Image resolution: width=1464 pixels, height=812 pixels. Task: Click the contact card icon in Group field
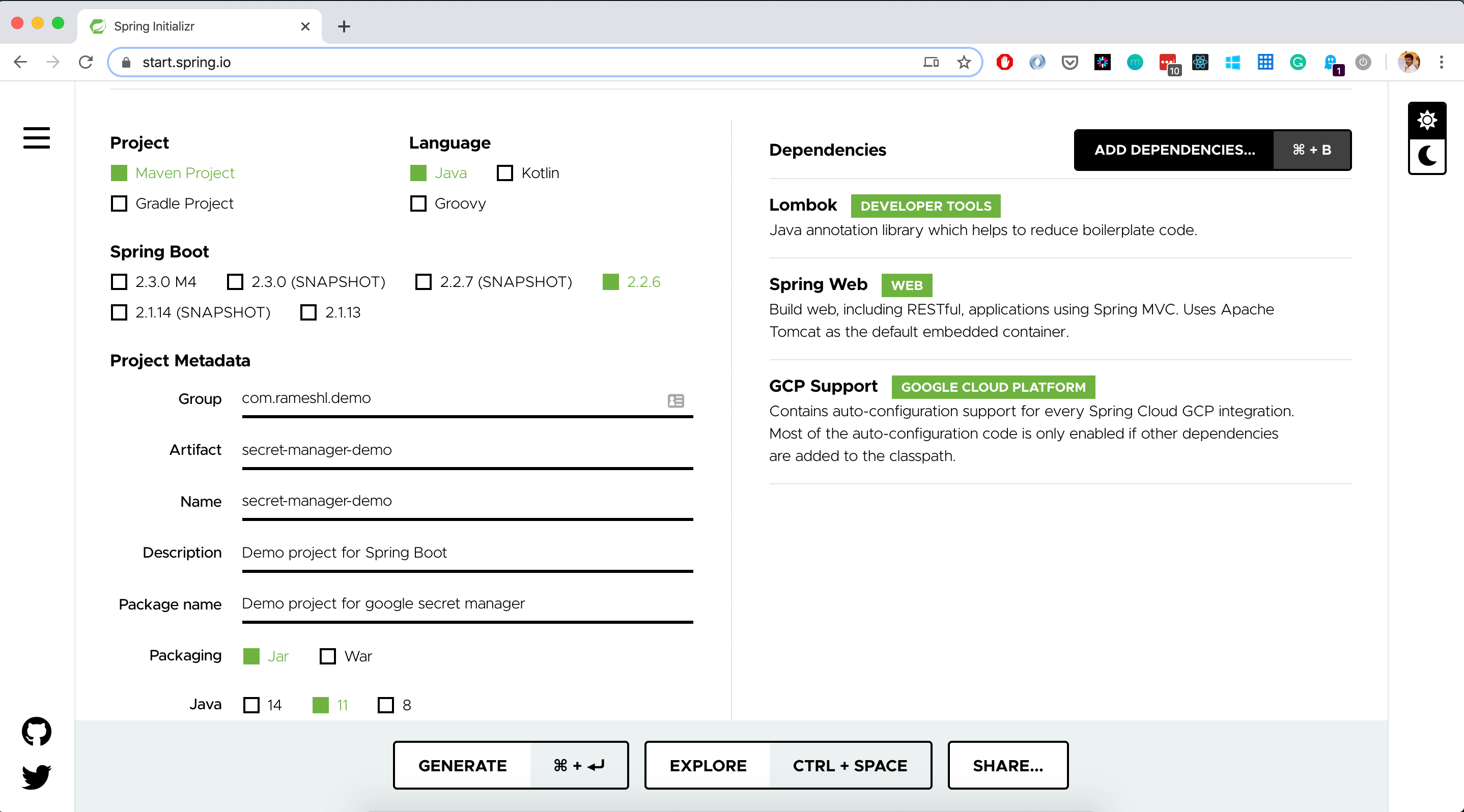point(675,401)
